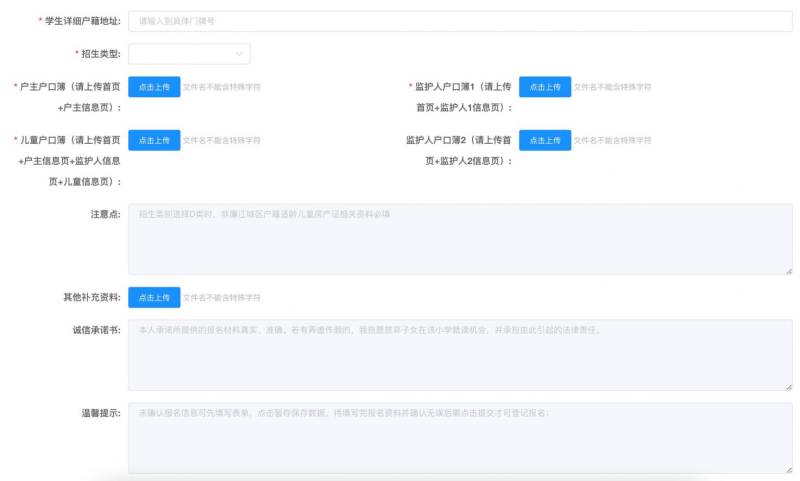Viewport: 800px width, 481px height.
Task: Click the 学生详细户籍地址 field label
Action: [82, 21]
